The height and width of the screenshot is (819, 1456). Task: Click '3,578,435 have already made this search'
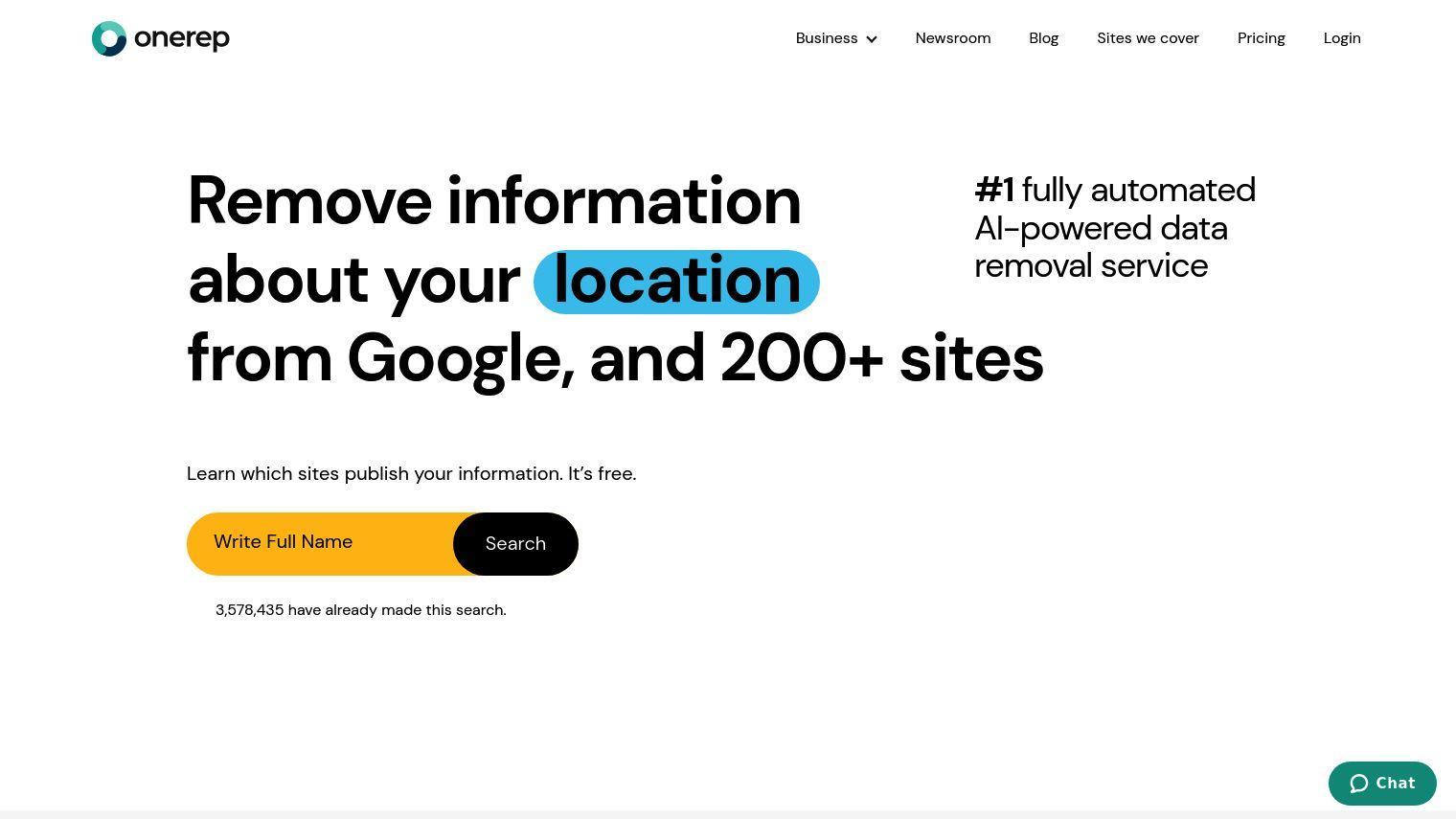[361, 610]
